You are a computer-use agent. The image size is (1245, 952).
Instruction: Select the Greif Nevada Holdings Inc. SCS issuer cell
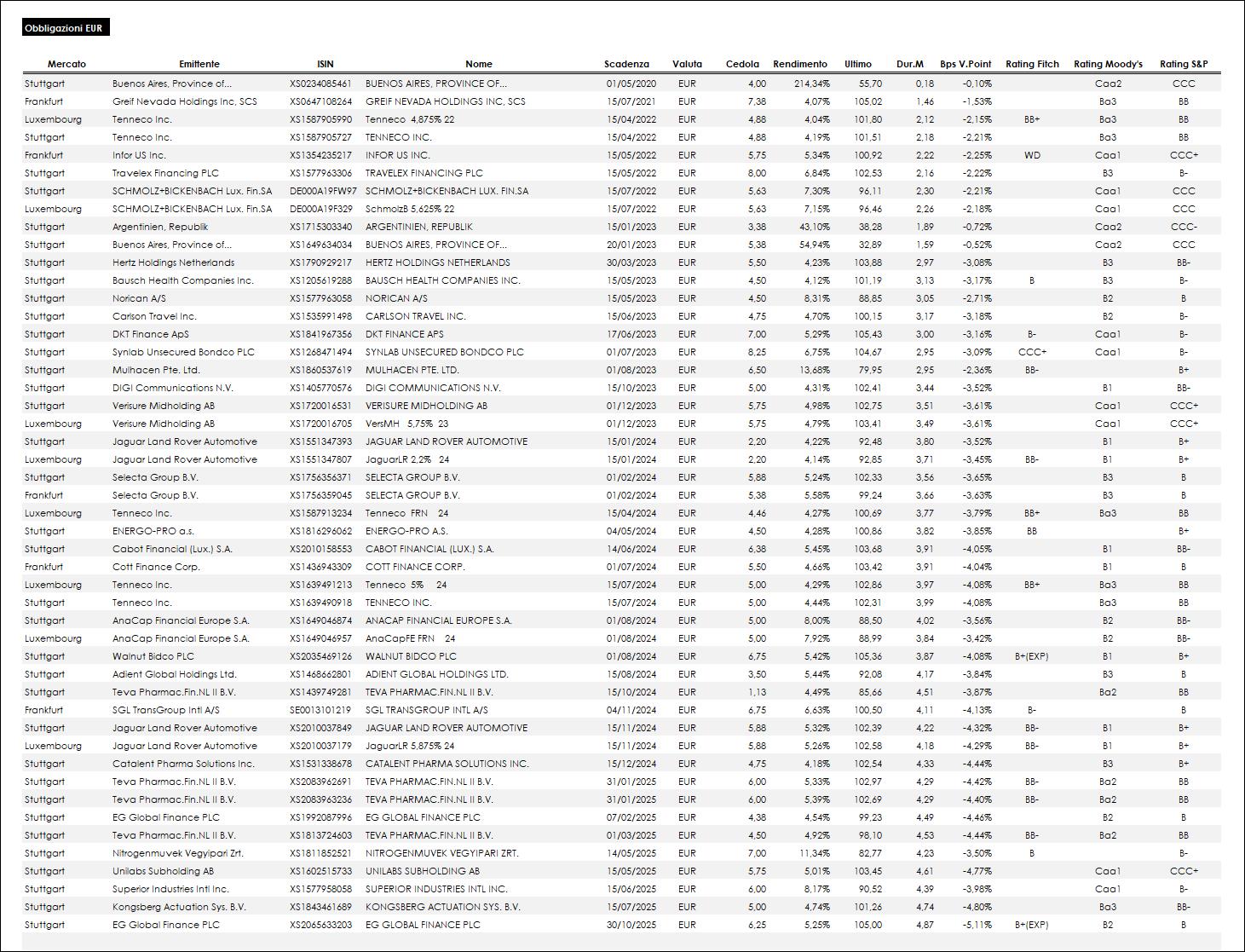pyautogui.click(x=185, y=101)
